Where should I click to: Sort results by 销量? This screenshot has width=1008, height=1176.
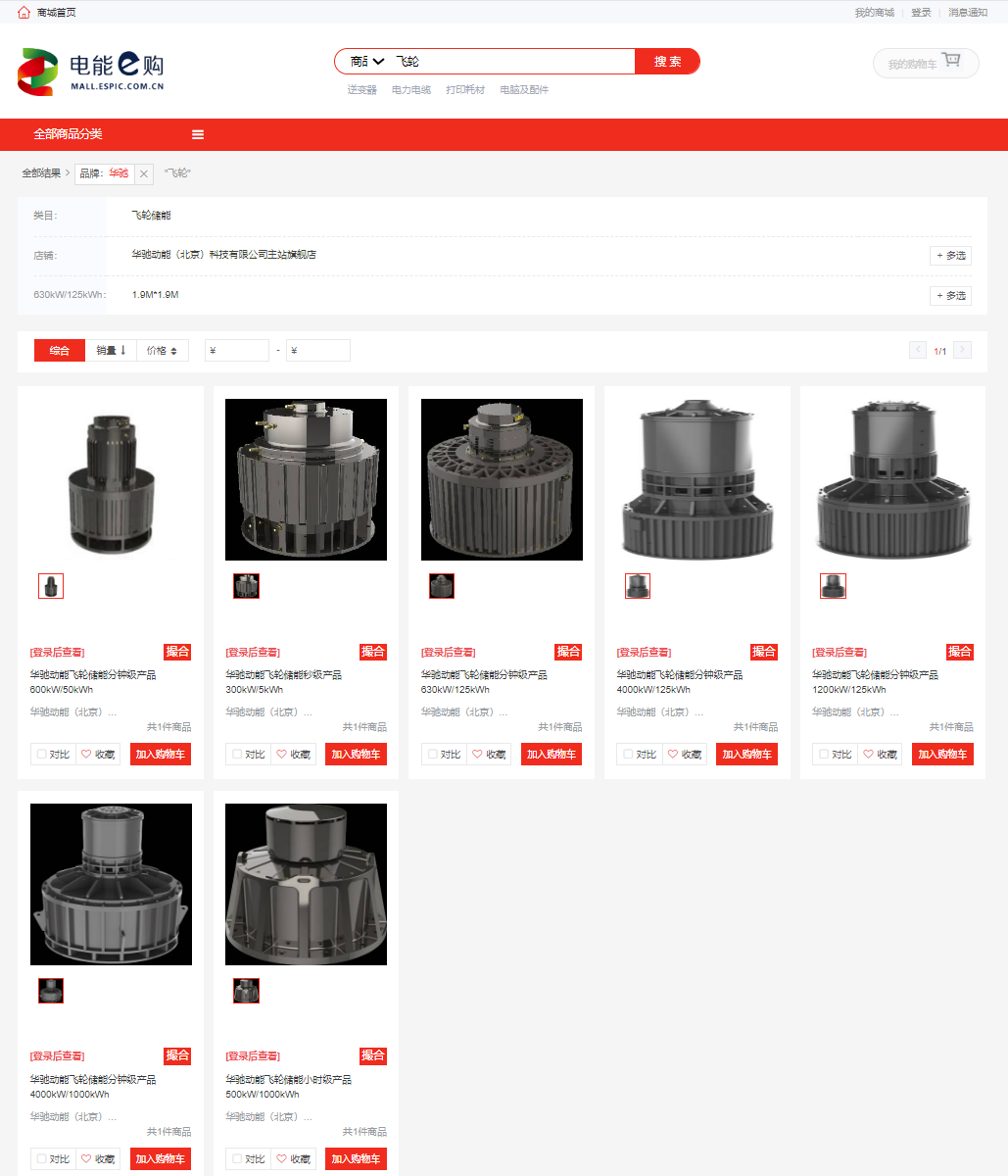tap(111, 351)
